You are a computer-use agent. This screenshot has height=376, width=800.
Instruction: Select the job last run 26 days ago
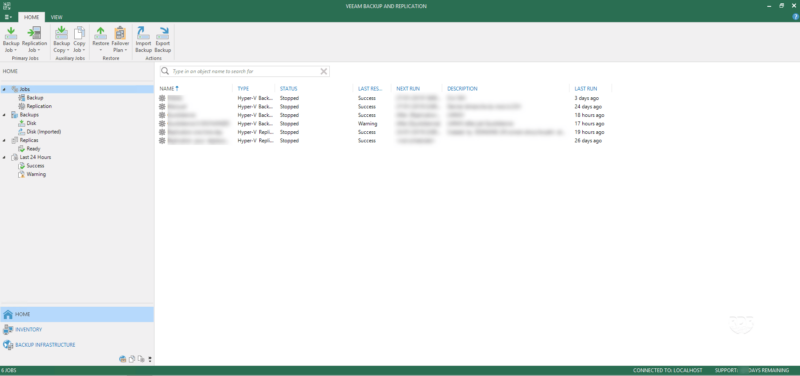pyautogui.click(x=385, y=140)
